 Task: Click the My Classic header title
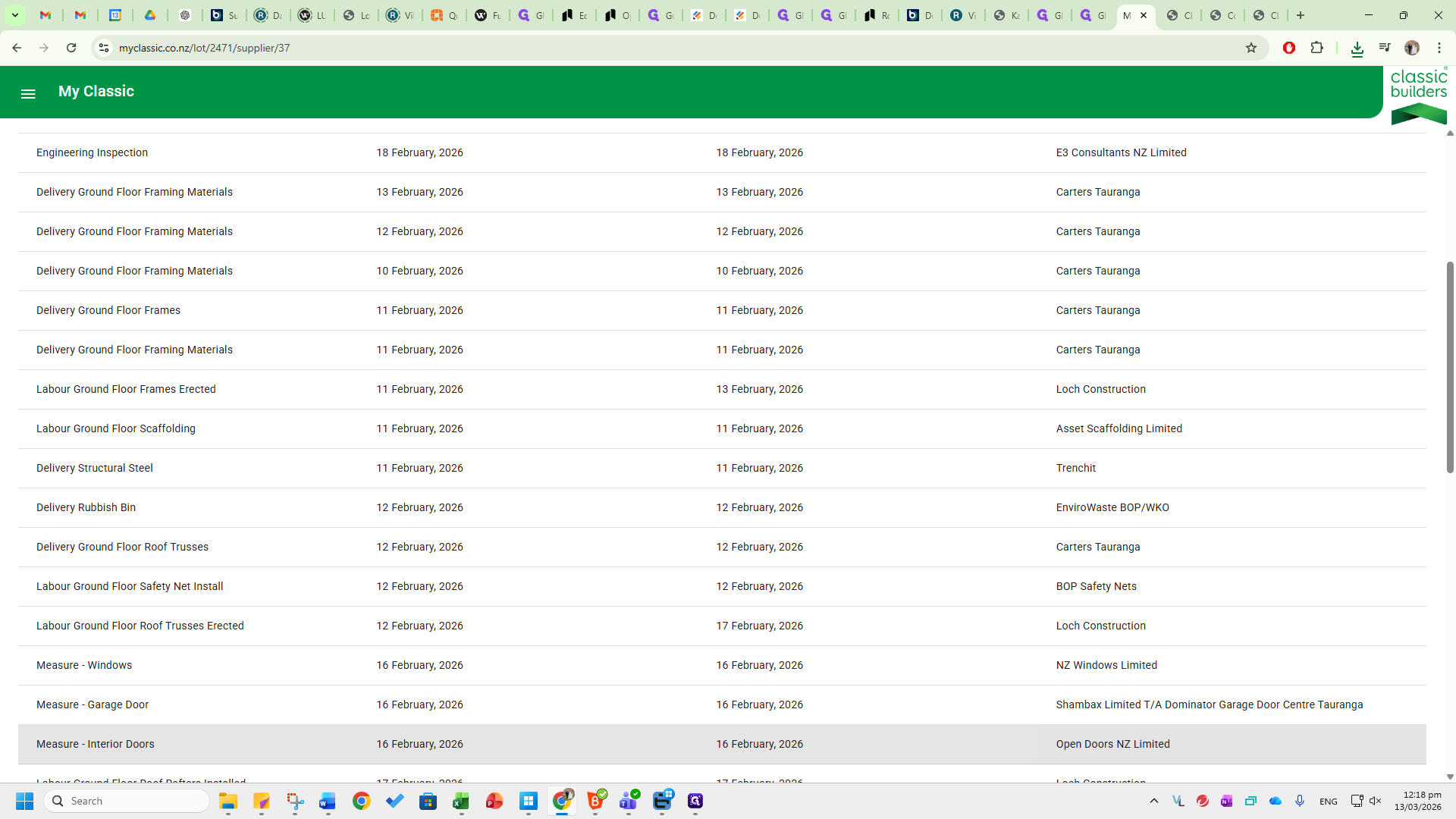click(x=96, y=91)
